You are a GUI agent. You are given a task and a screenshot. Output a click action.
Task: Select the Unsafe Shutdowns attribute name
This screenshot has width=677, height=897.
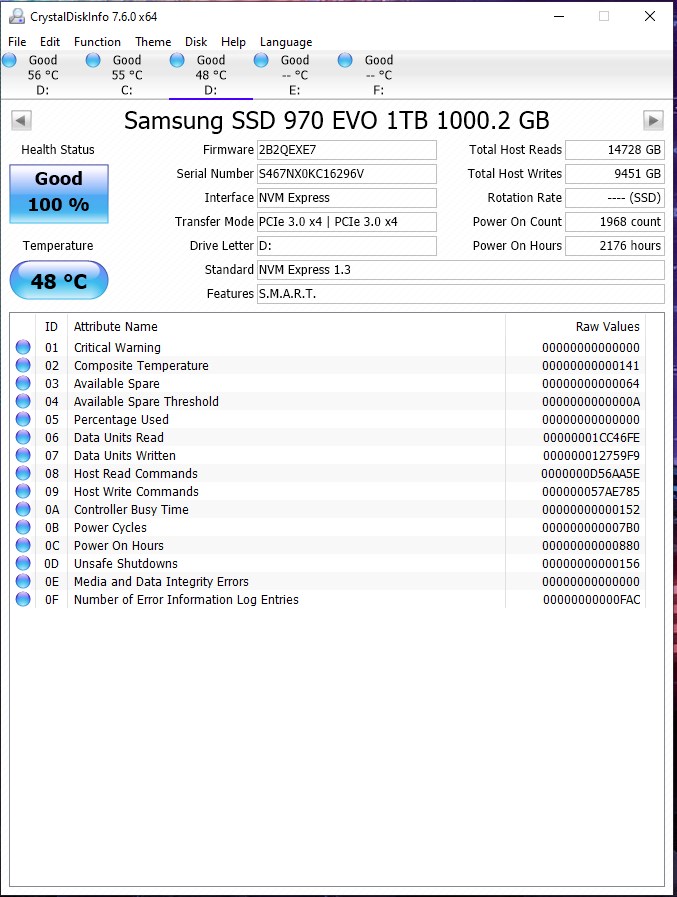pyautogui.click(x=126, y=563)
